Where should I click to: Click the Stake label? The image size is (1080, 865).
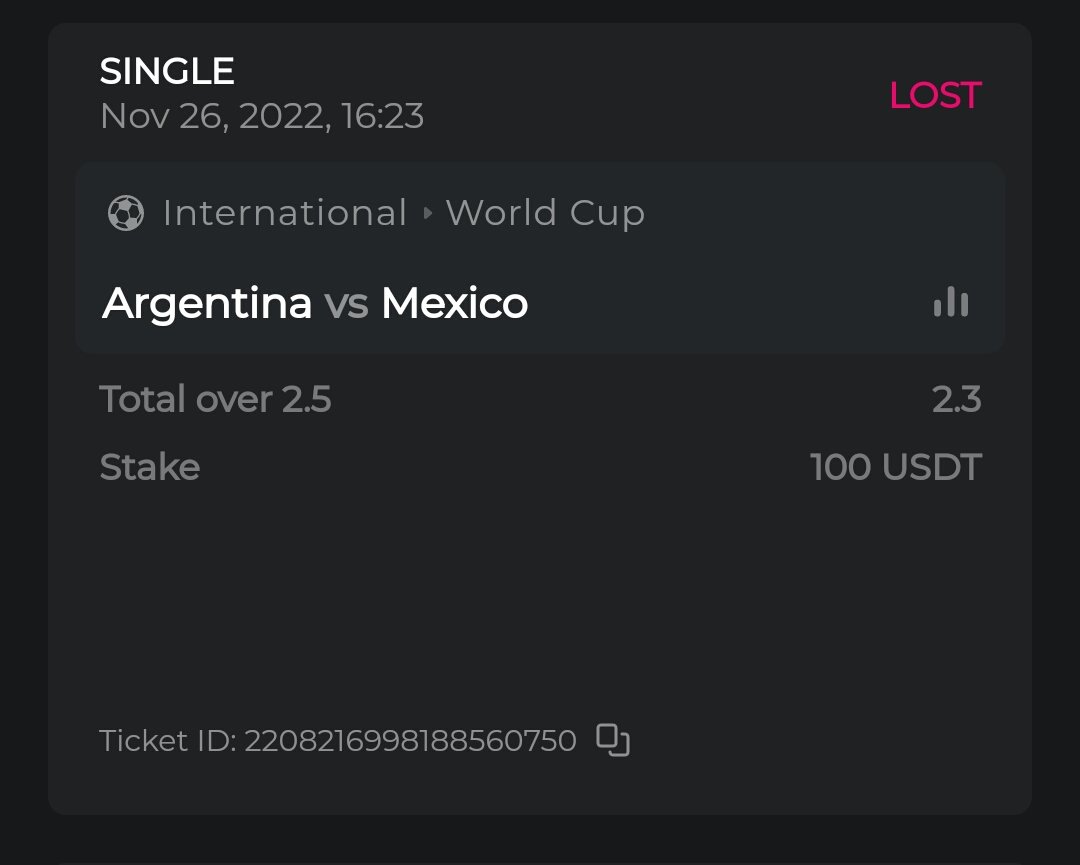click(x=150, y=467)
